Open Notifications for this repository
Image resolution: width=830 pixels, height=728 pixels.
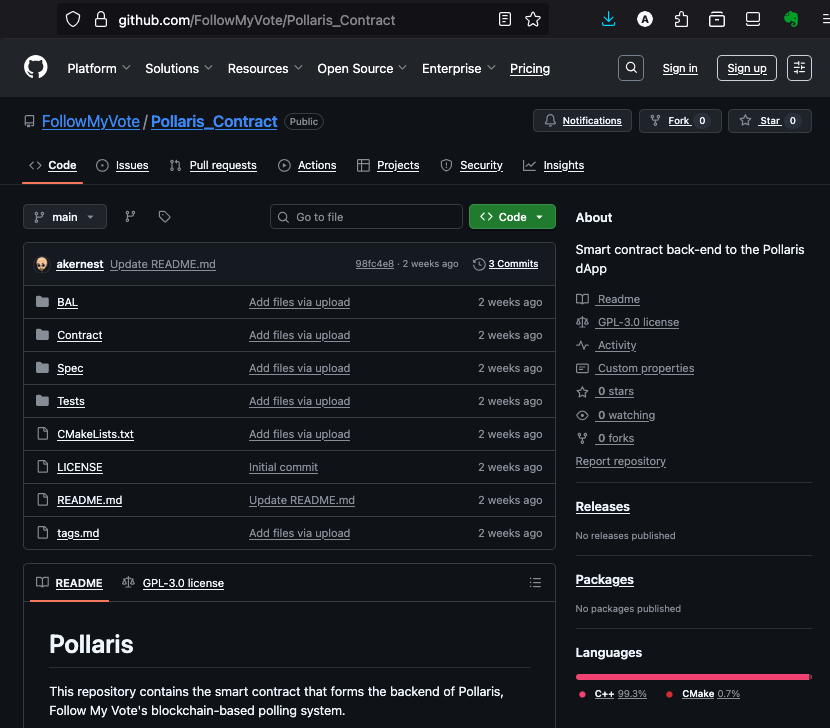(x=582, y=121)
